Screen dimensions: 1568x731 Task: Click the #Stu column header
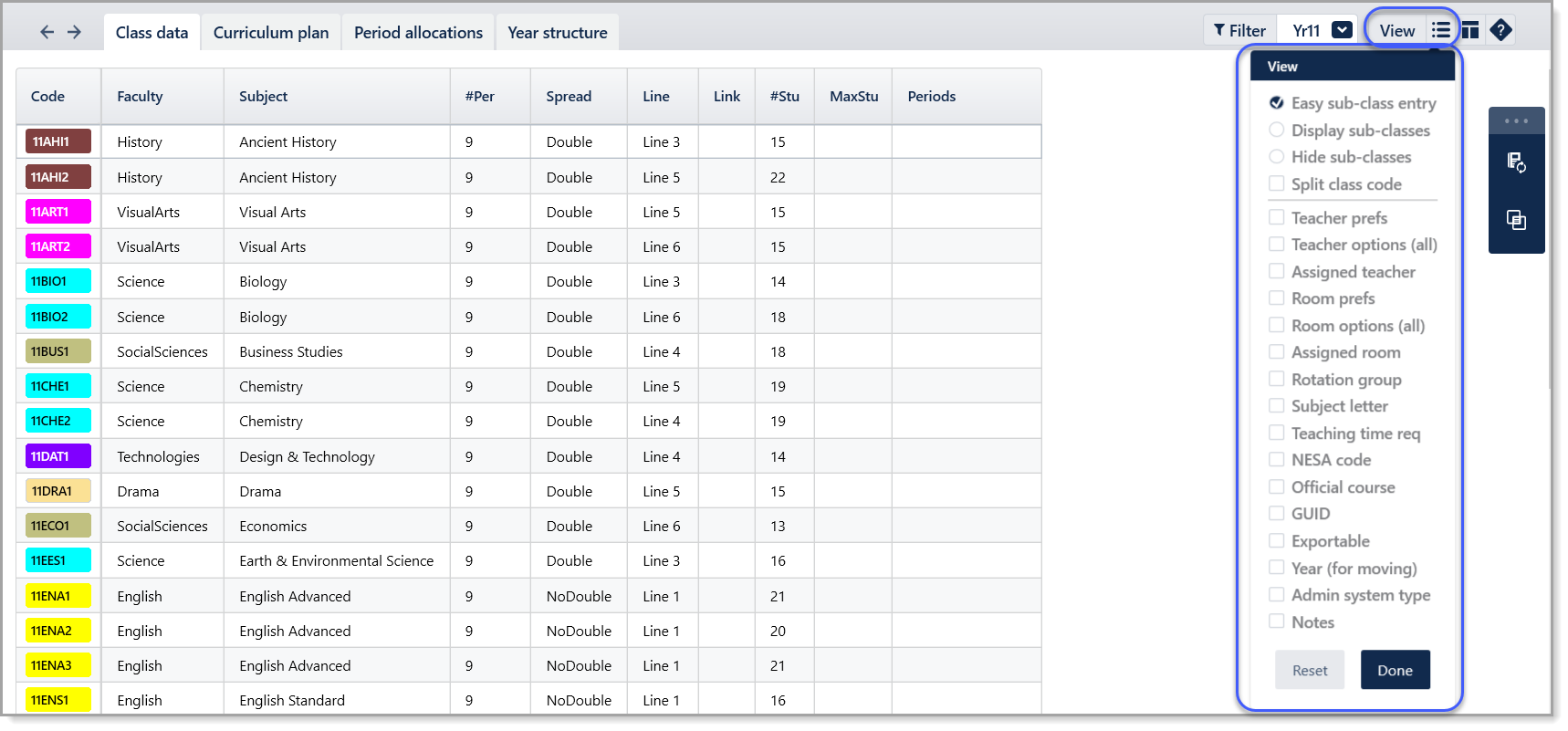784,96
